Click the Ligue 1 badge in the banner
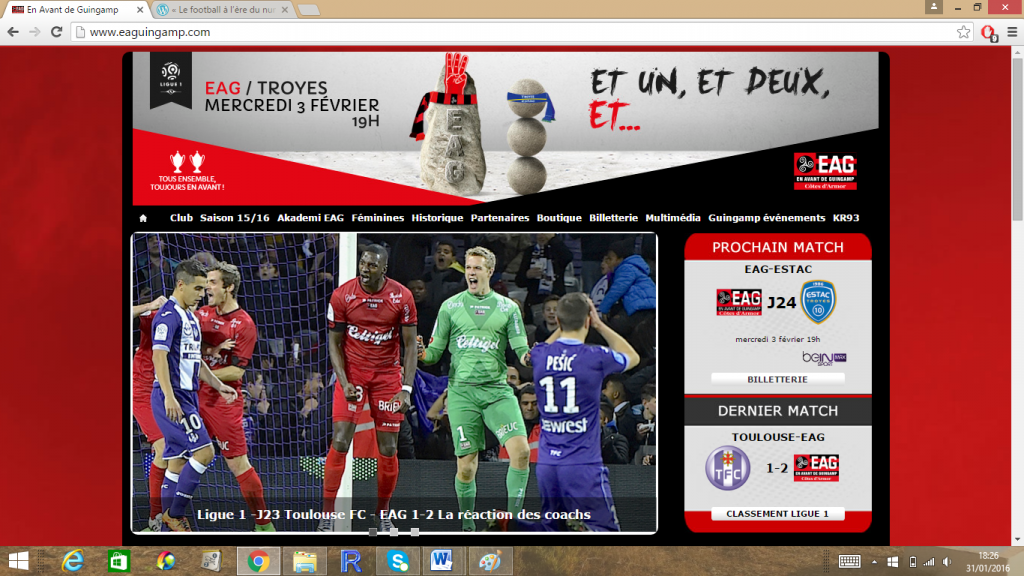 coord(171,80)
